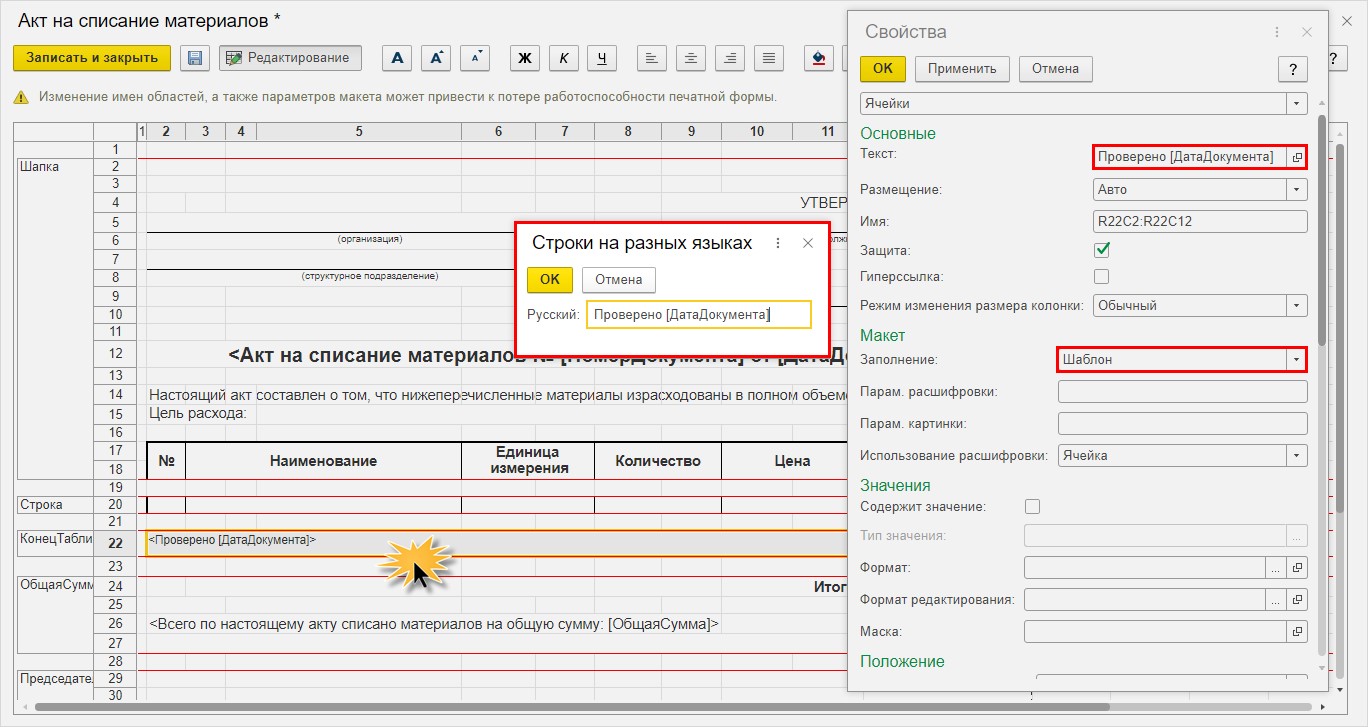
Task: Expand the Размещение dropdown showing Авто
Action: click(1297, 189)
